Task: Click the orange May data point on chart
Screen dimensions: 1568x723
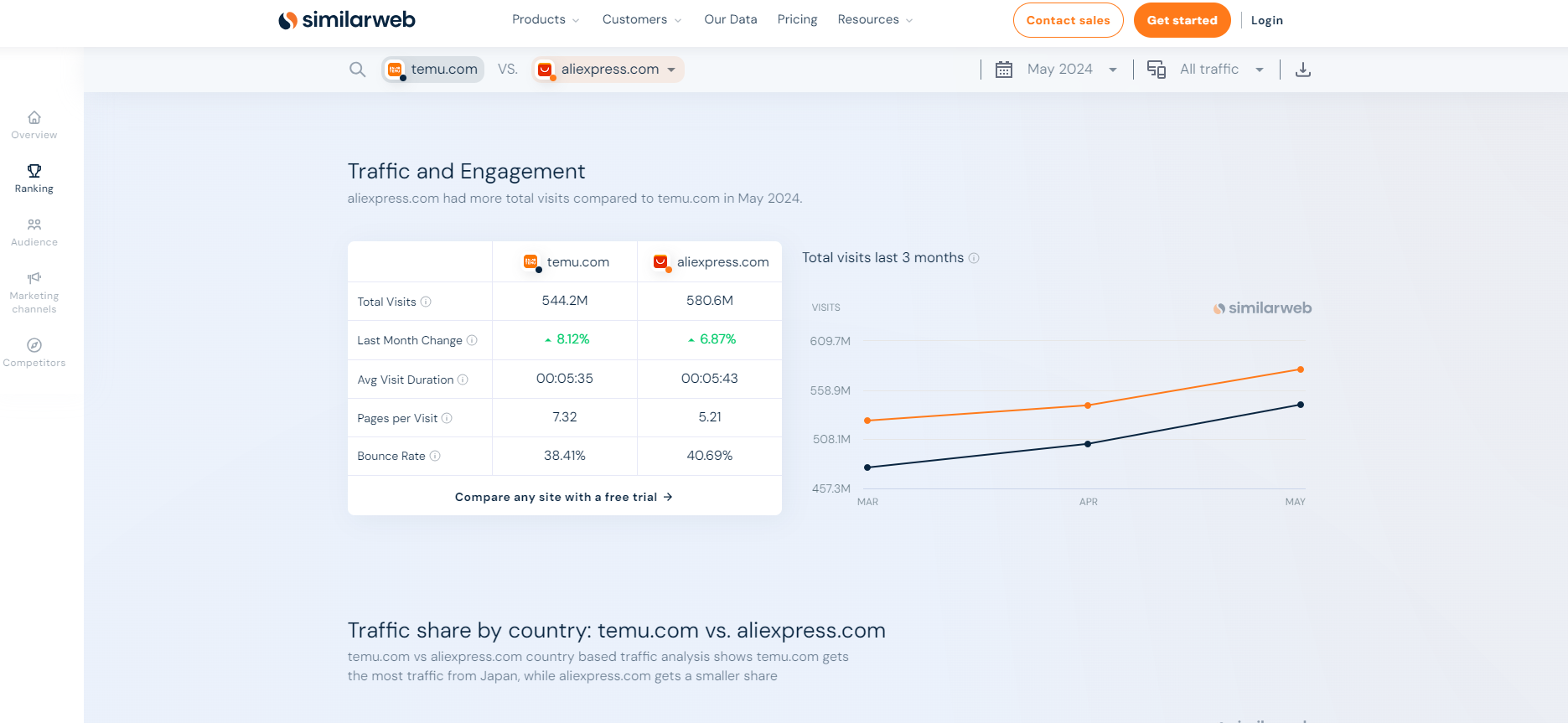Action: (1301, 369)
